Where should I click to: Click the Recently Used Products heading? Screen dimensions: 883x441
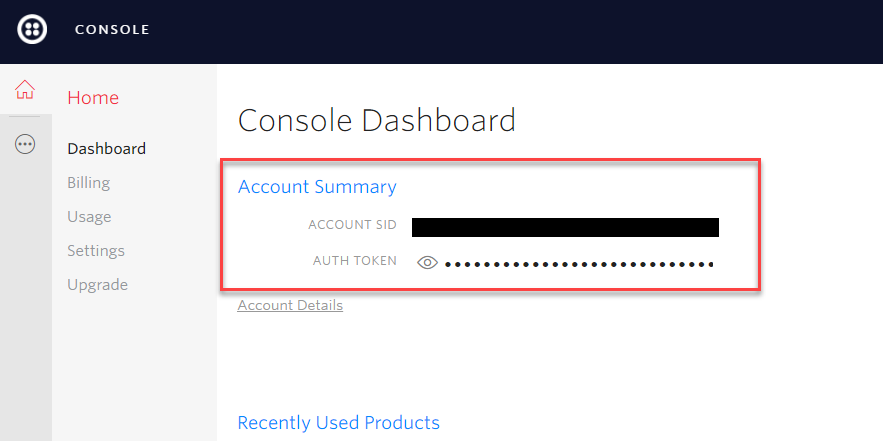tap(338, 422)
